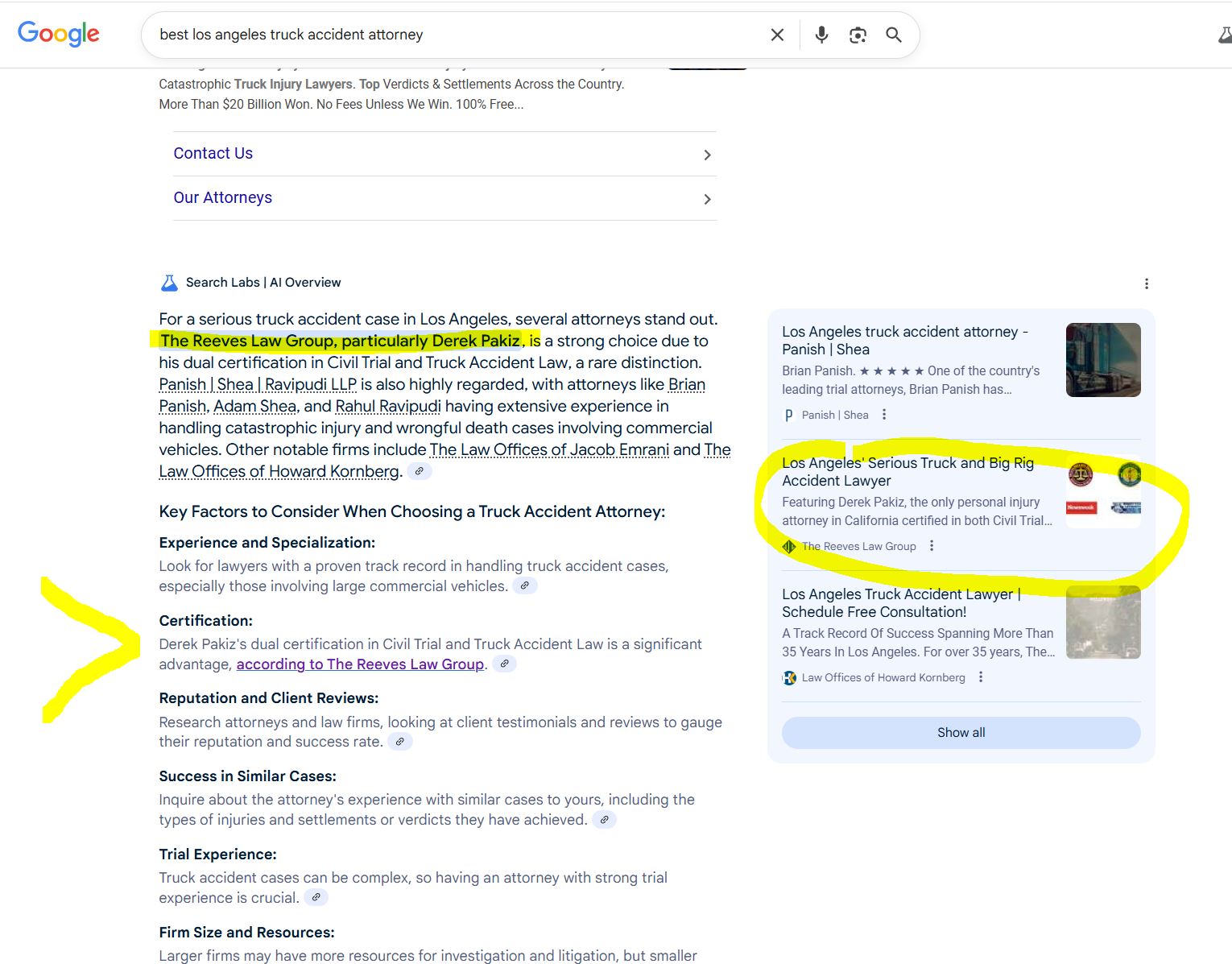
Task: Open Los Angeles Truck Accident Lawyer Kornberg result
Action: (x=900, y=602)
